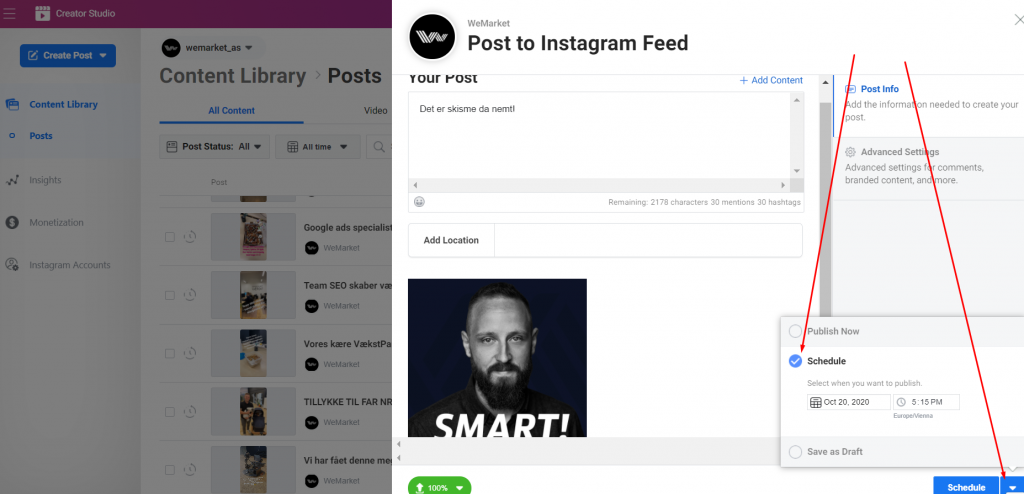This screenshot has width=1024, height=494.
Task: Open the Monetization dollar icon
Action: [12, 223]
